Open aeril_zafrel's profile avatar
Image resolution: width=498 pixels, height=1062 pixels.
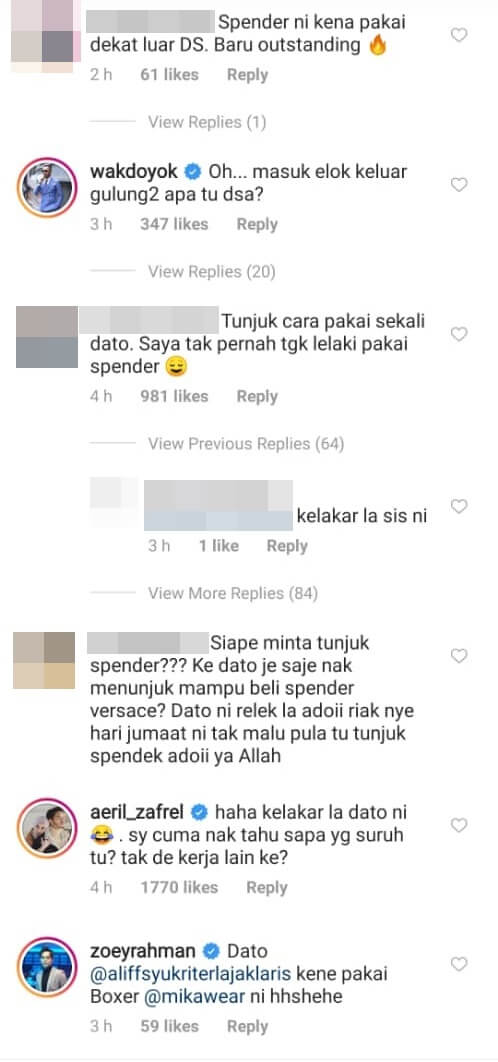[x=47, y=829]
